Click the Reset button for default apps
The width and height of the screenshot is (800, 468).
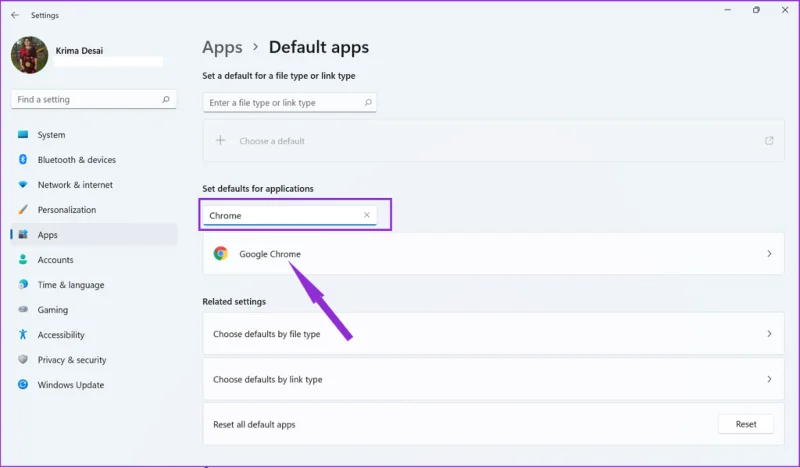[x=745, y=424]
